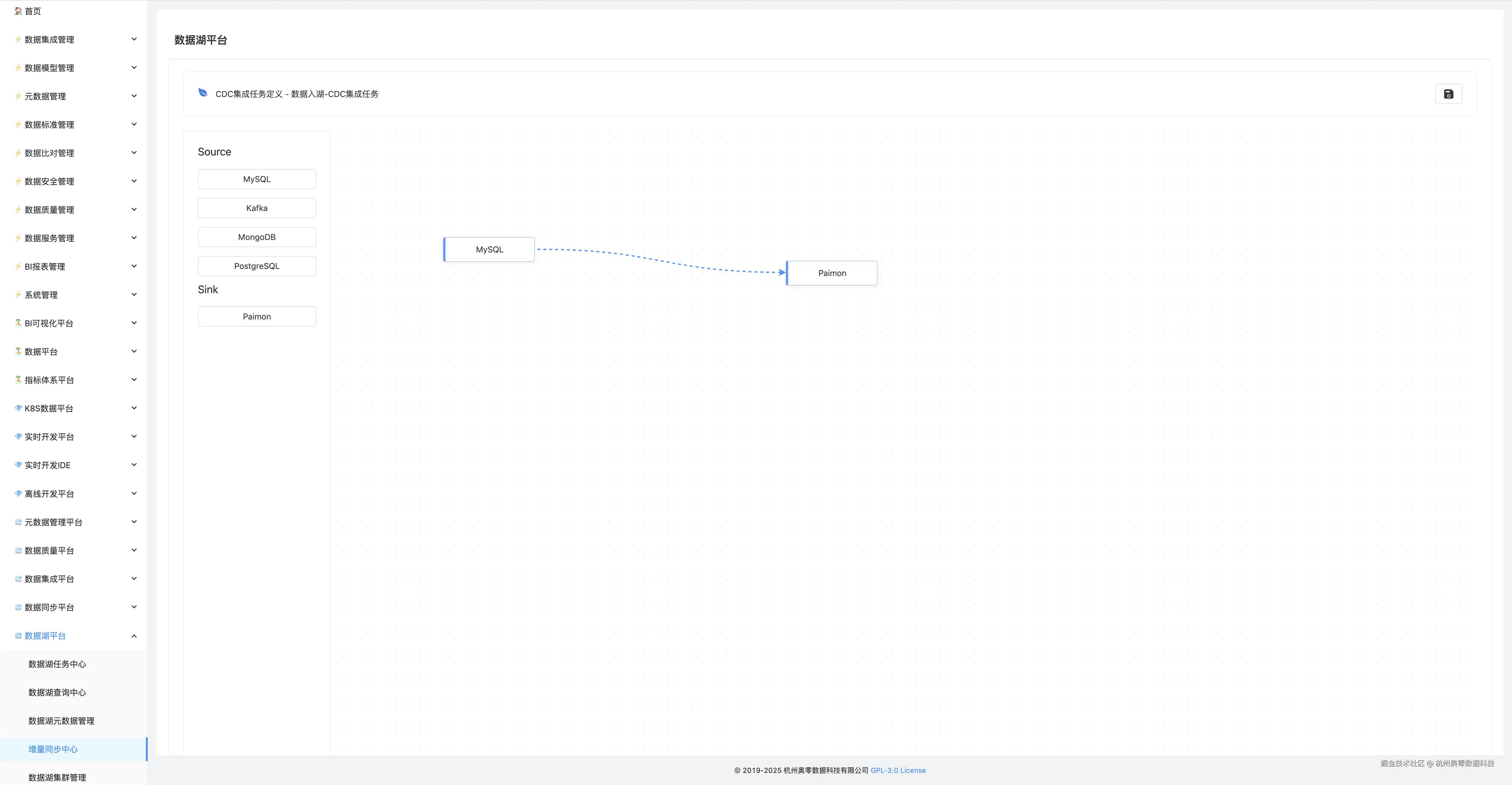Open 数据湖任务中心 submenu item
Viewport: 1512px width, 785px height.
click(x=57, y=664)
